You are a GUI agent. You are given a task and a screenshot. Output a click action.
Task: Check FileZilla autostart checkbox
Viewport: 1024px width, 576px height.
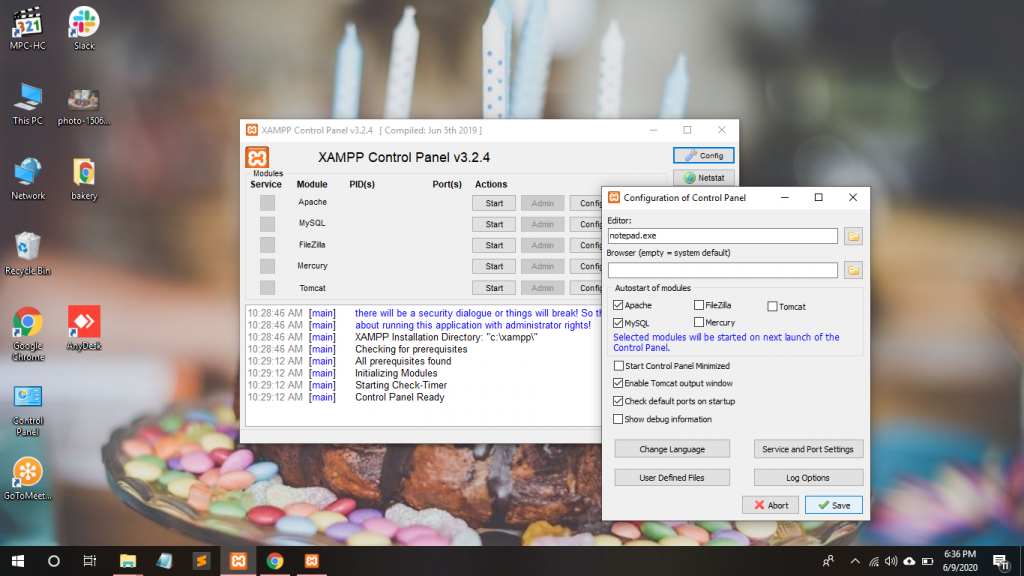pyautogui.click(x=699, y=305)
